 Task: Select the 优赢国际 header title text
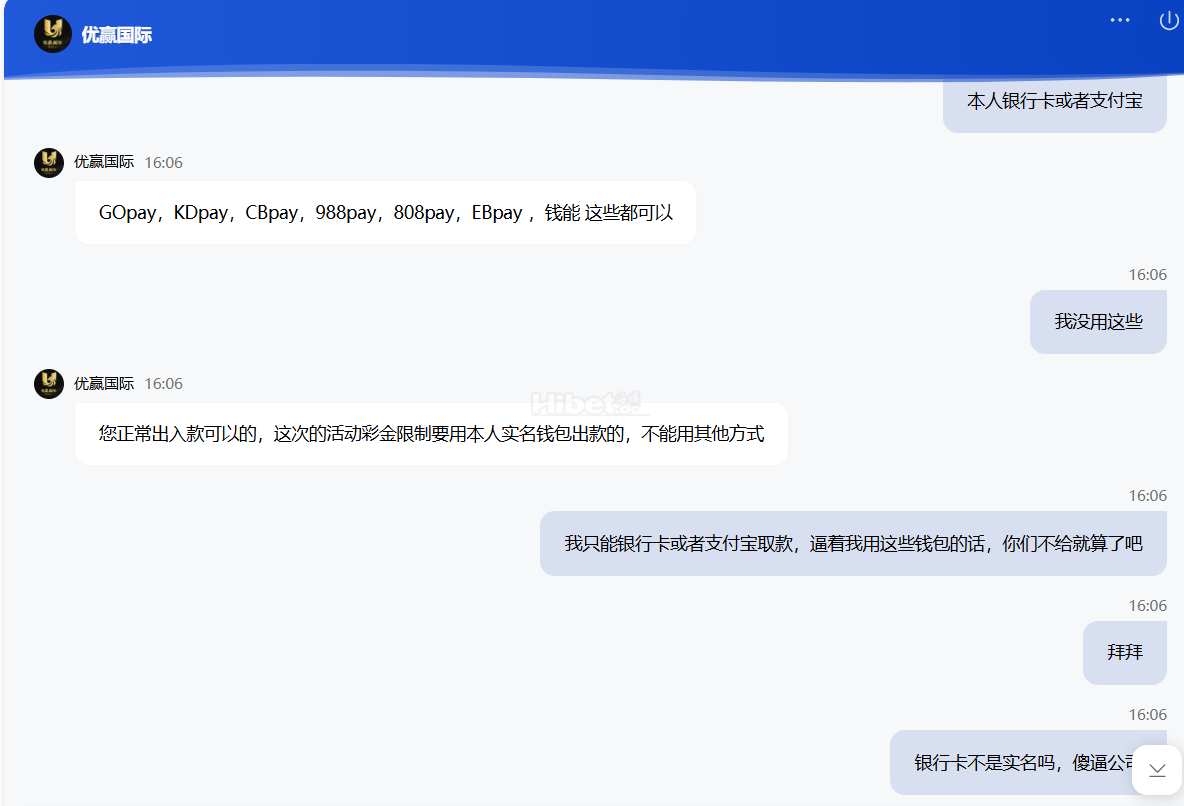[116, 35]
